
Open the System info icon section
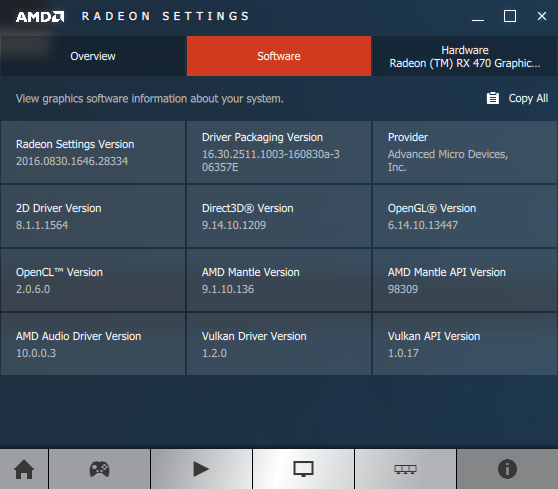pos(507,469)
